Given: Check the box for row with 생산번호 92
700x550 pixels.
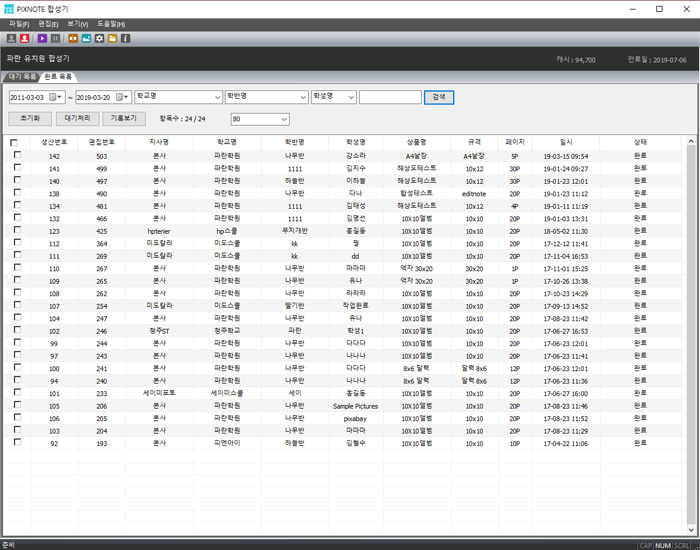Looking at the screenshot, I should (x=17, y=442).
